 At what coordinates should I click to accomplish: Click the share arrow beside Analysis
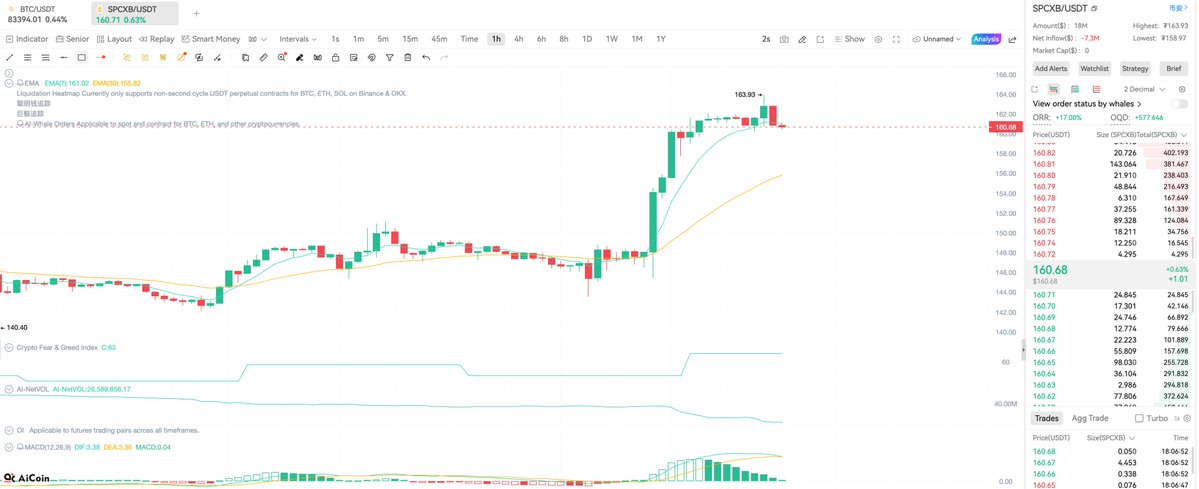(x=1012, y=39)
